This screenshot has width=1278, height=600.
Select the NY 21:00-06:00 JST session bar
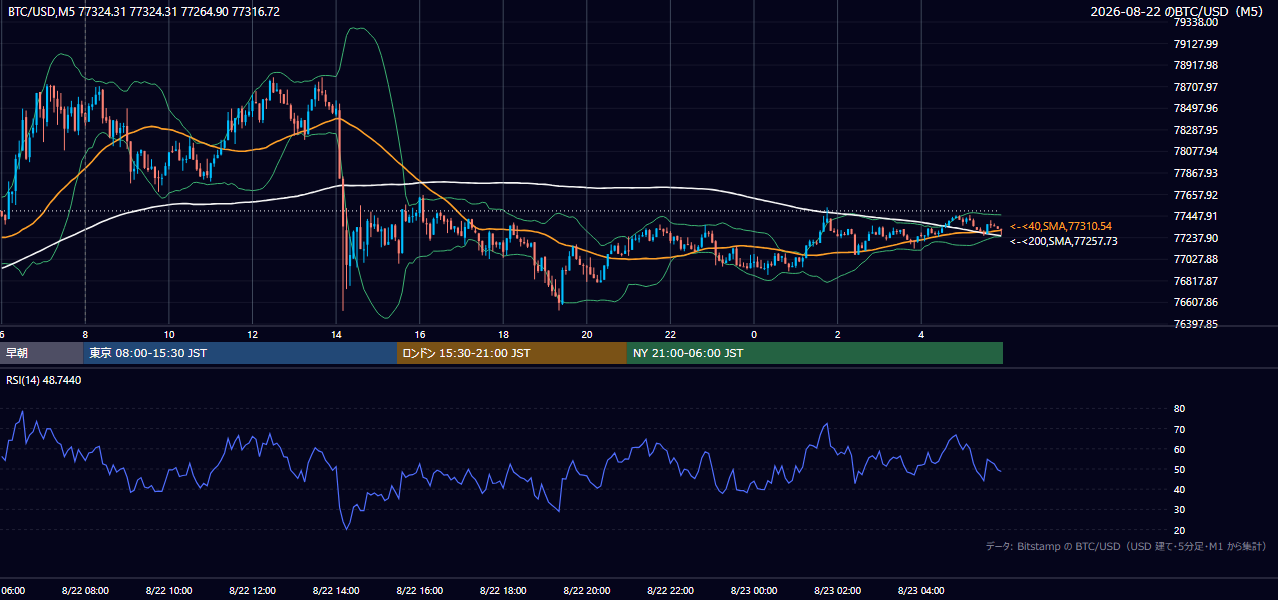(x=815, y=353)
